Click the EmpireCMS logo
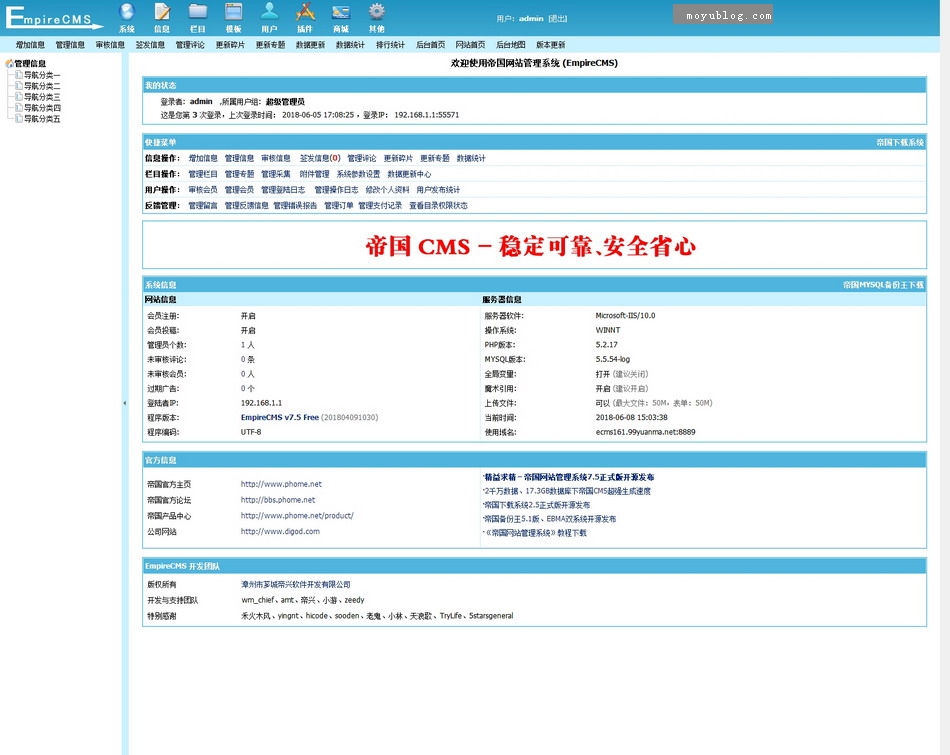The width and height of the screenshot is (950, 755). click(x=53, y=17)
